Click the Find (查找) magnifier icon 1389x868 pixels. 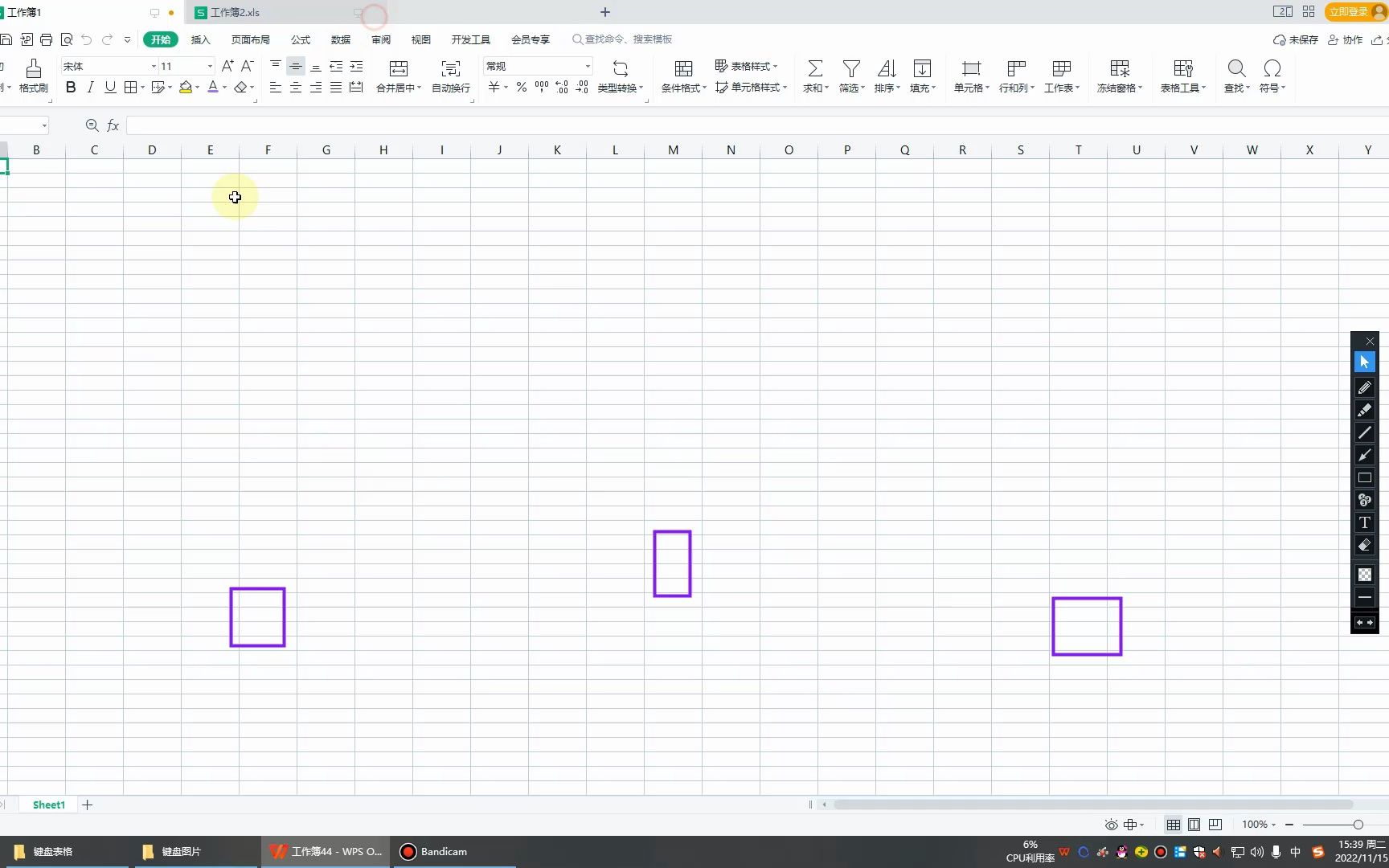coord(1237,69)
